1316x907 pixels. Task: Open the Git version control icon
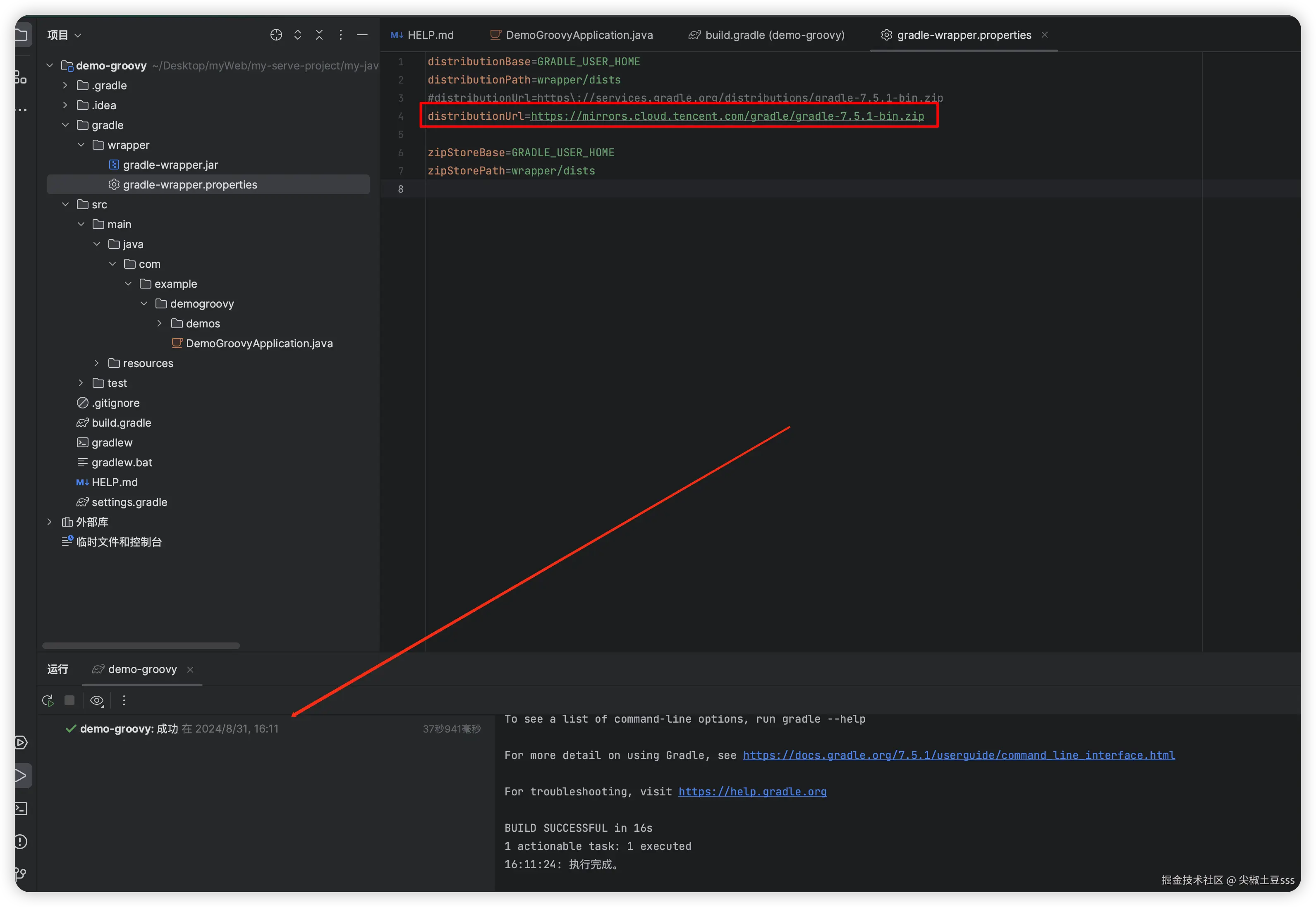[x=21, y=874]
